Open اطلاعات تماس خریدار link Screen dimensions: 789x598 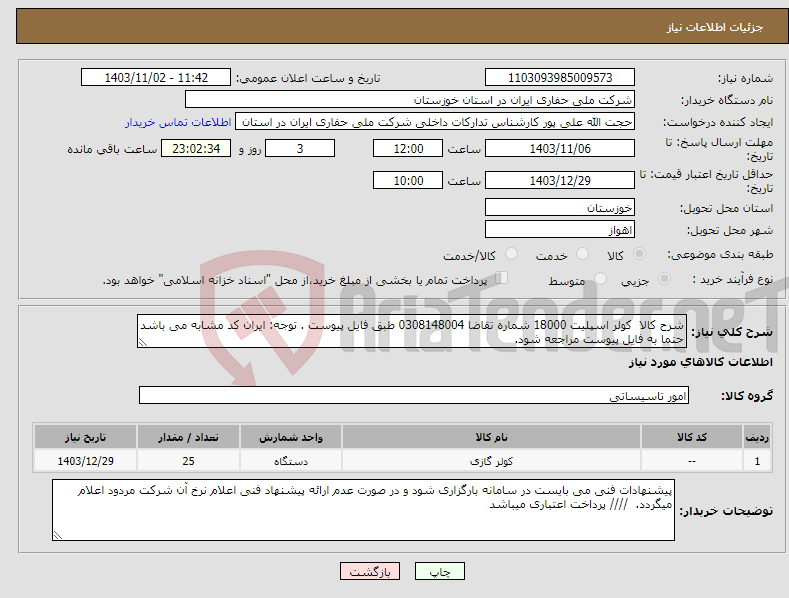178,122
